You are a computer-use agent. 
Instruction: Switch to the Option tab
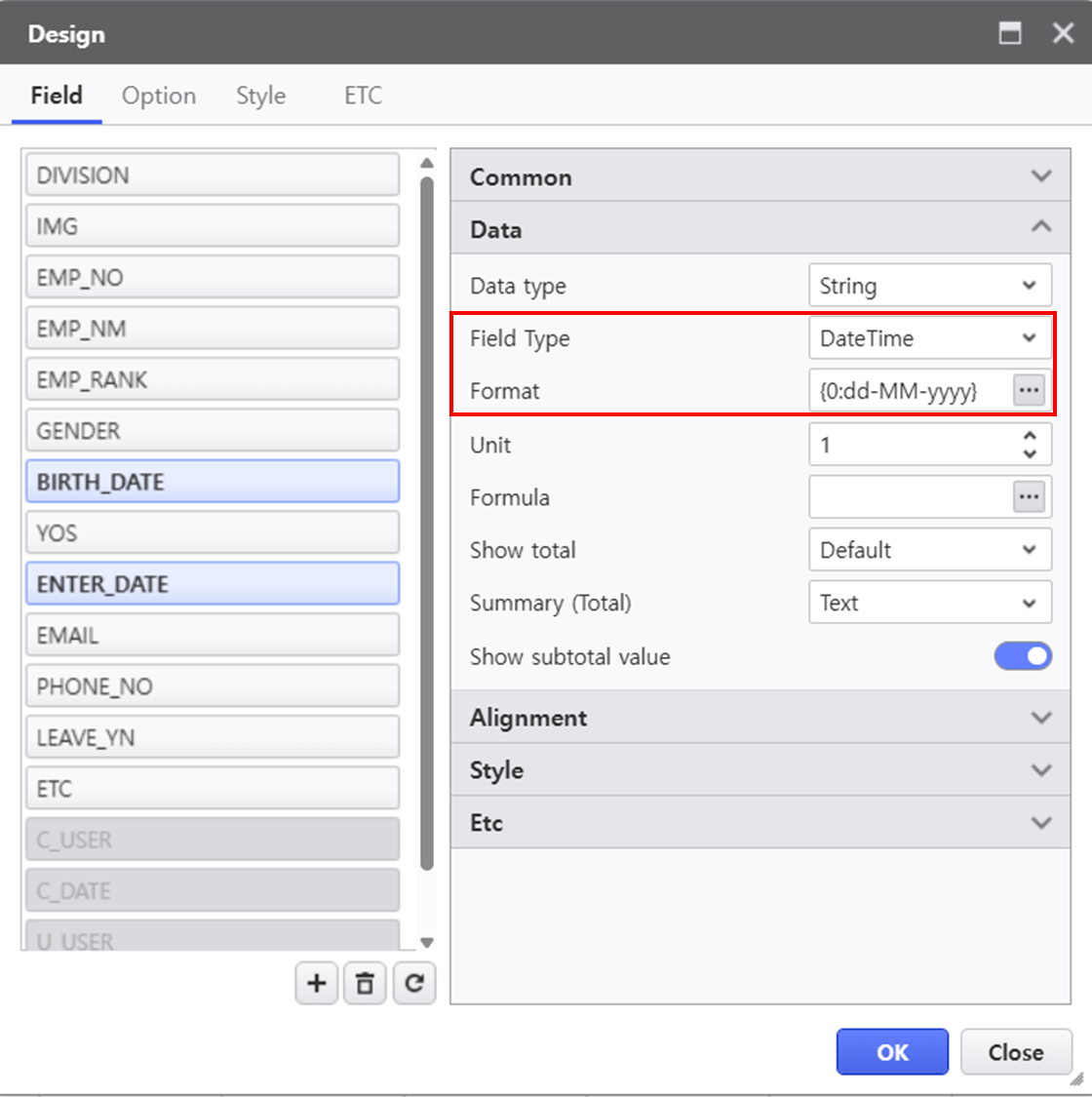point(159,96)
